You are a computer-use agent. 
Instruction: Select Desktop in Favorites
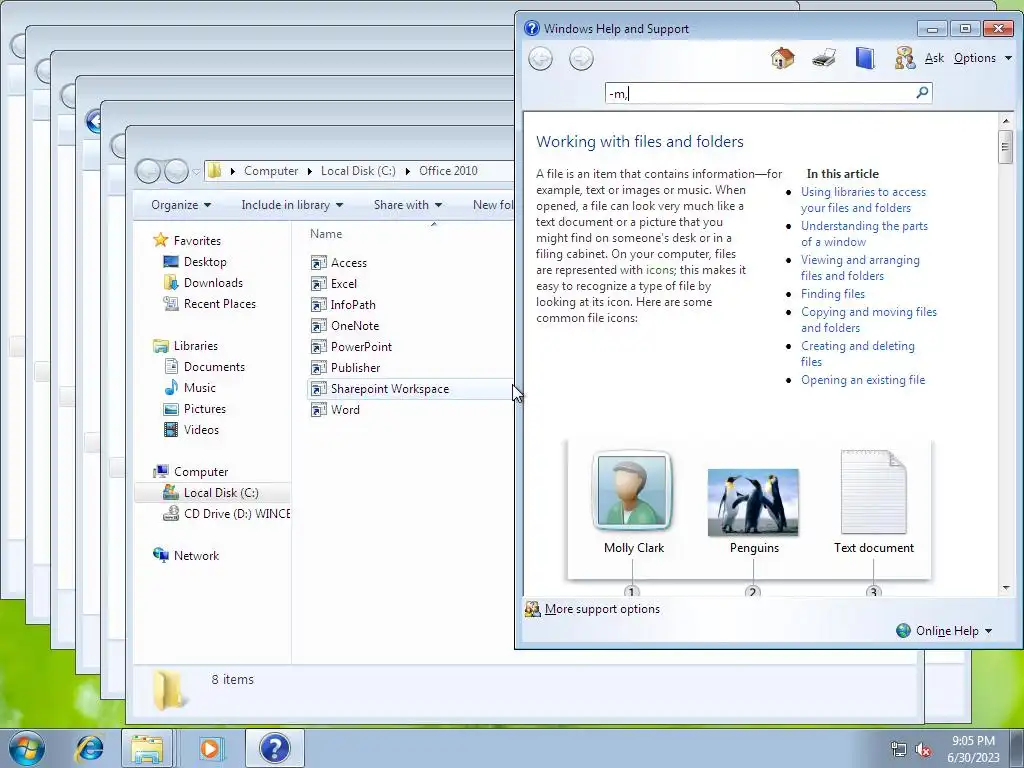204,262
